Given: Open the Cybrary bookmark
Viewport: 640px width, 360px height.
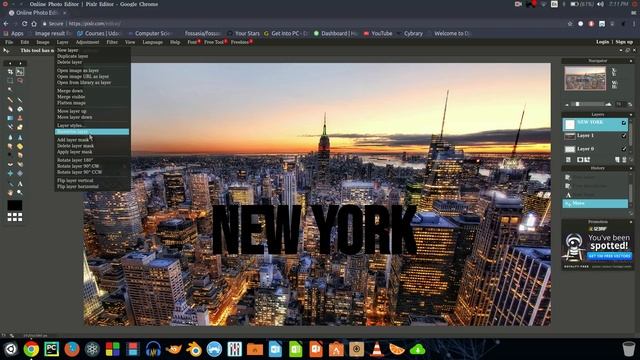Looking at the screenshot, I should [411, 33].
